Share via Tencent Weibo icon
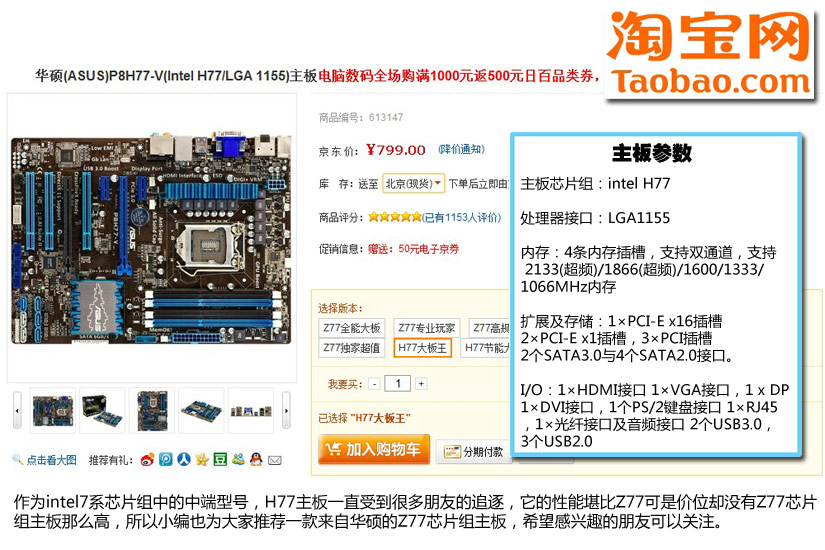825x550 pixels. [166, 459]
